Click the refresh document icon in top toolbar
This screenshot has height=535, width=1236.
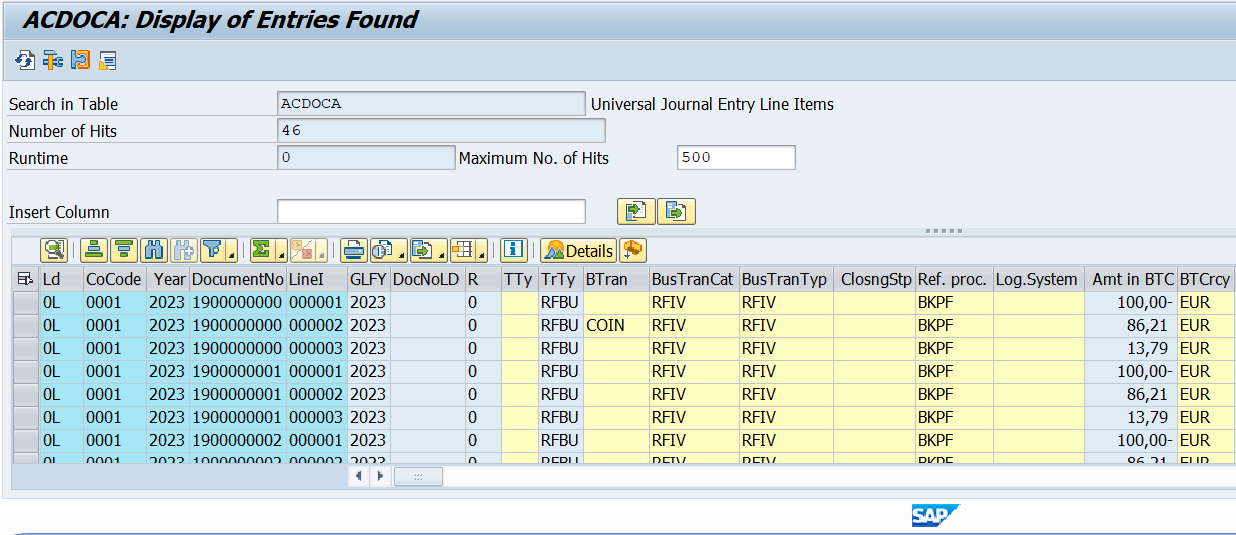(24, 61)
